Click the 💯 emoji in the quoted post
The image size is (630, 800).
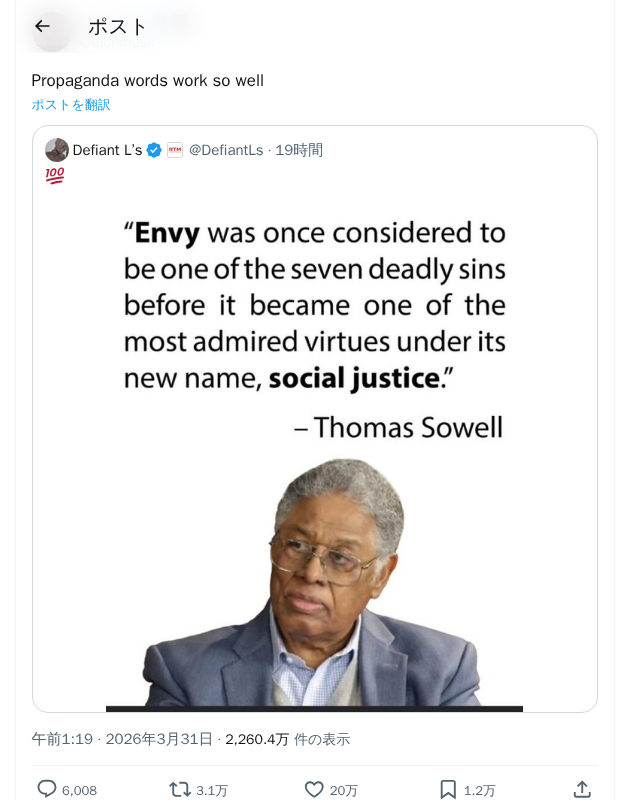click(x=55, y=176)
